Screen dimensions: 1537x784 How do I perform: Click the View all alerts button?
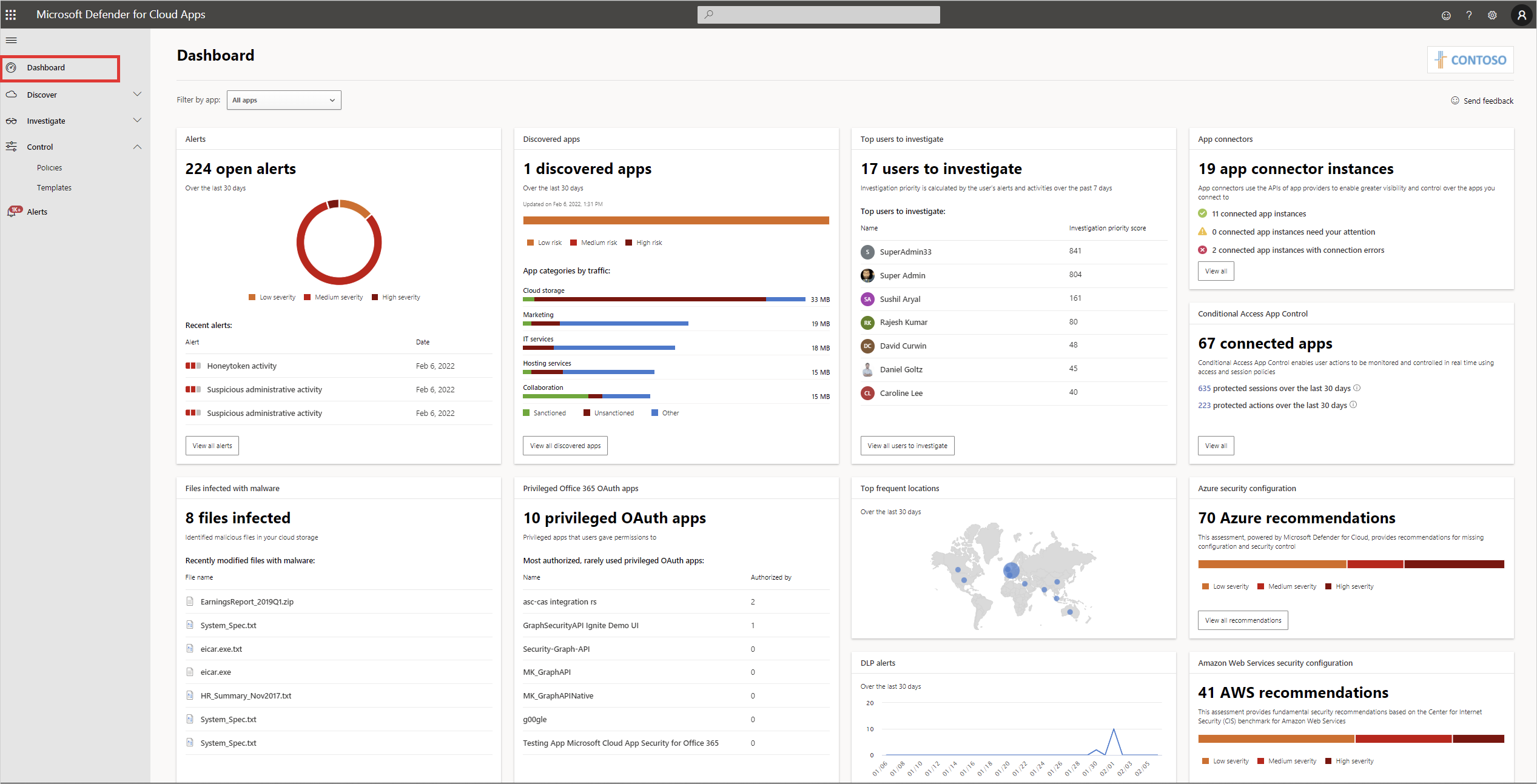(212, 446)
